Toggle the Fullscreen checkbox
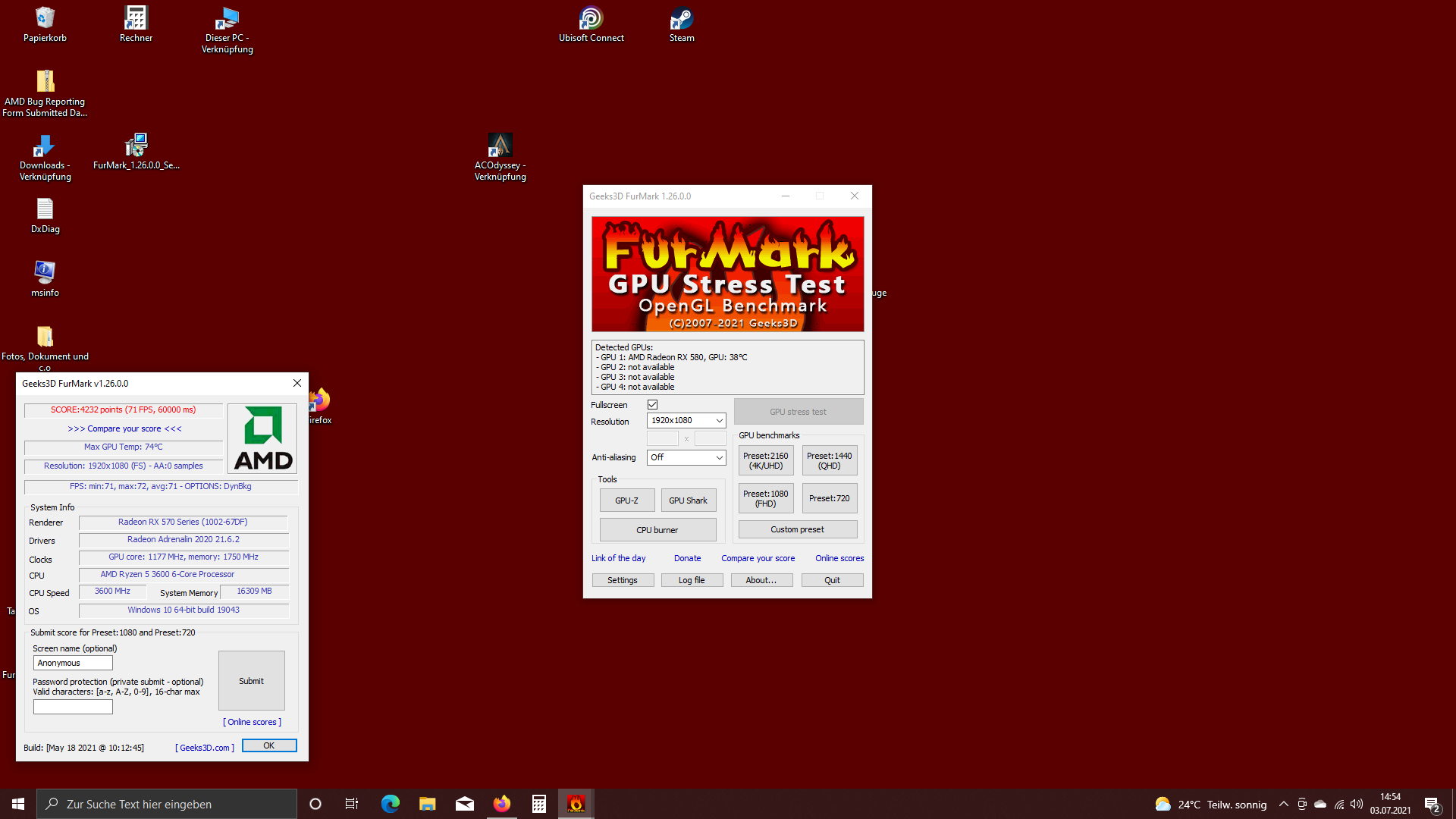1456x819 pixels. (x=652, y=405)
